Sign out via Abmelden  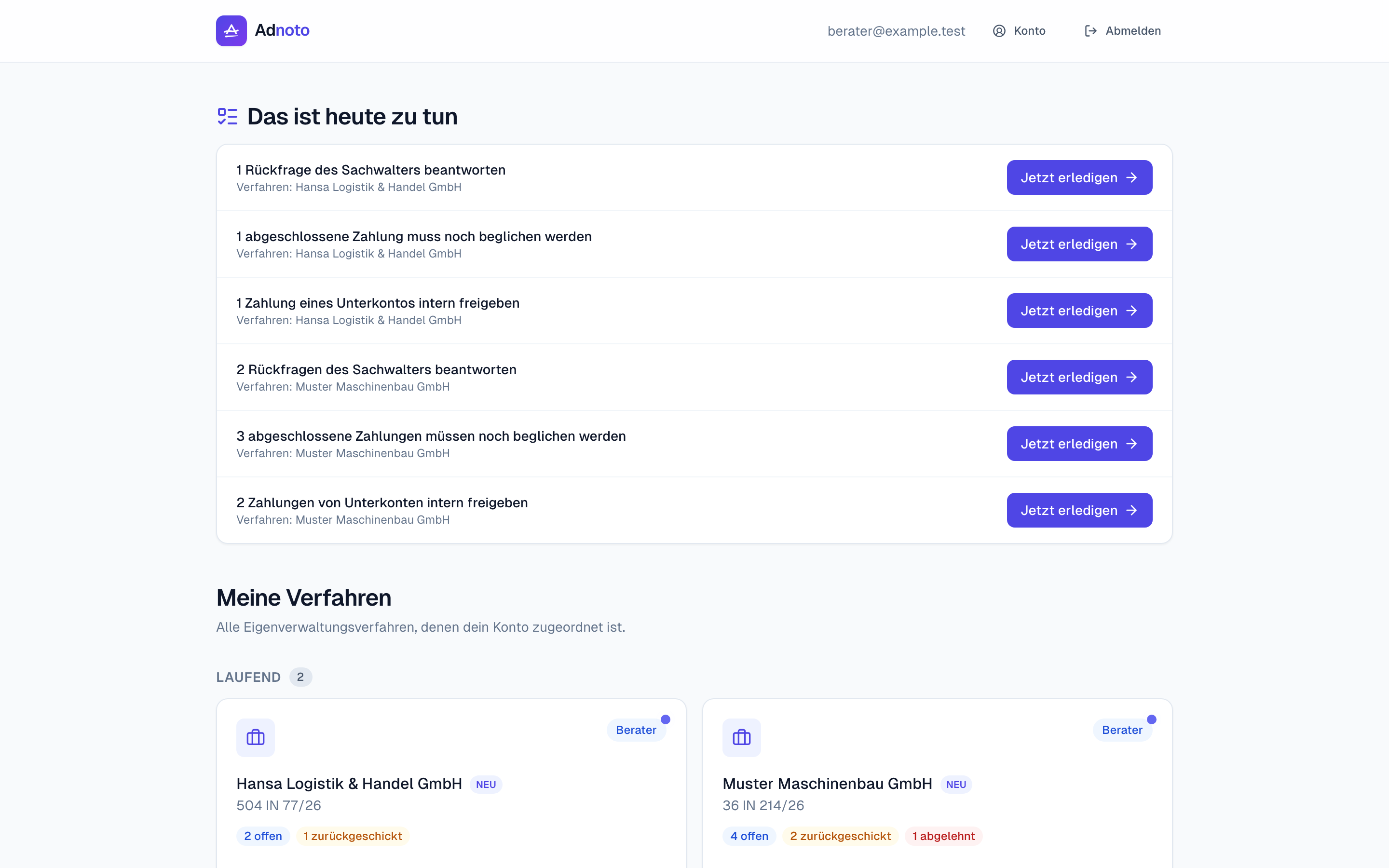point(1123,31)
